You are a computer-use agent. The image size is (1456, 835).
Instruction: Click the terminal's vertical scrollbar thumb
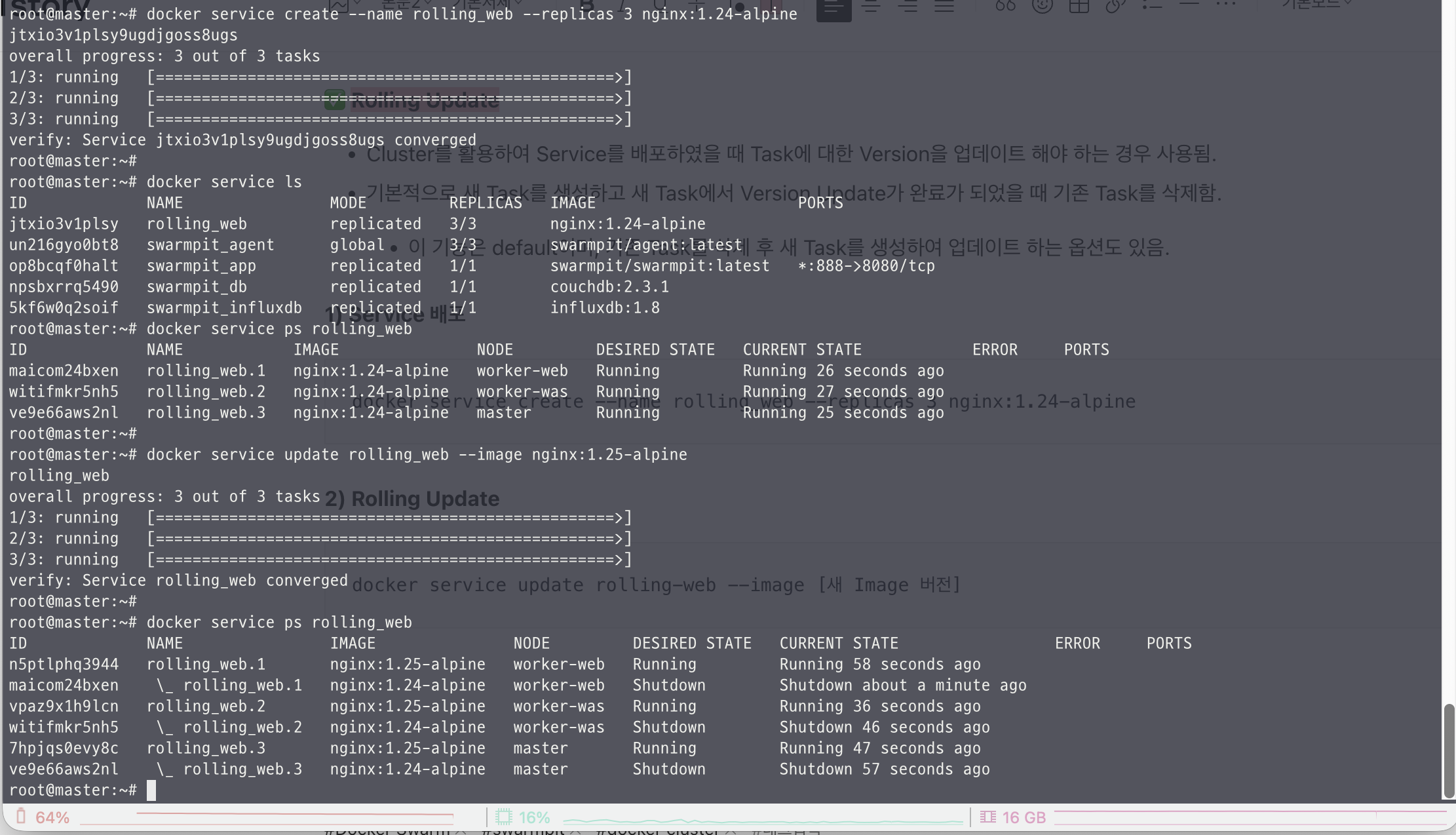point(1448,750)
